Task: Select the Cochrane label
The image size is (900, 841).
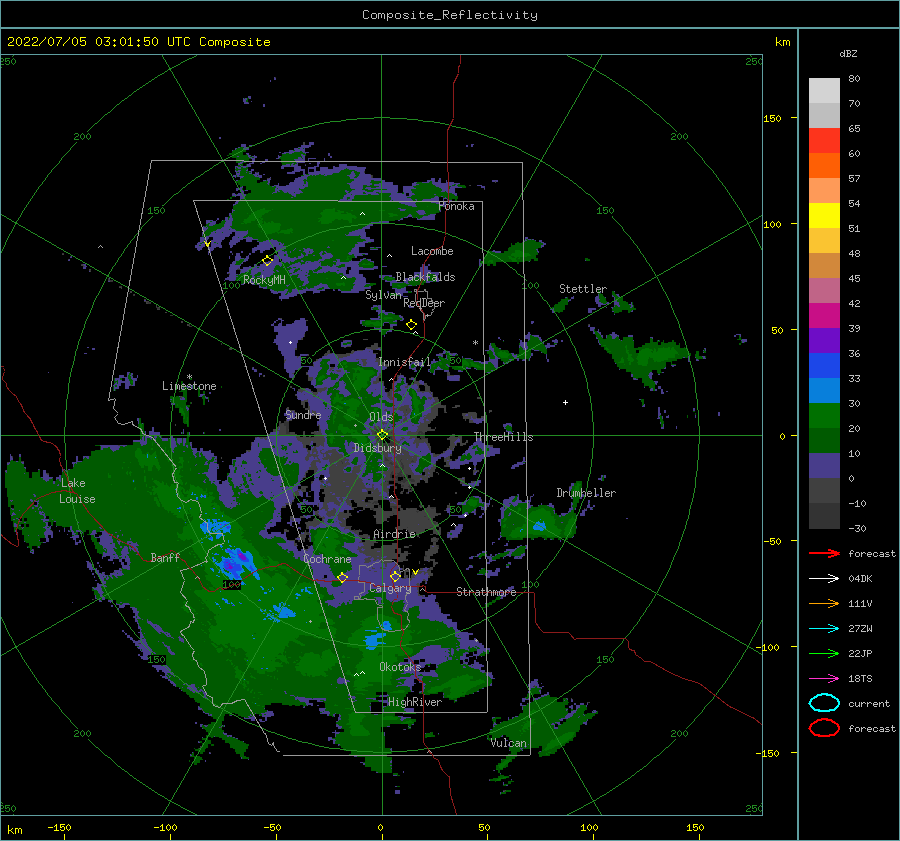Action: tap(327, 559)
